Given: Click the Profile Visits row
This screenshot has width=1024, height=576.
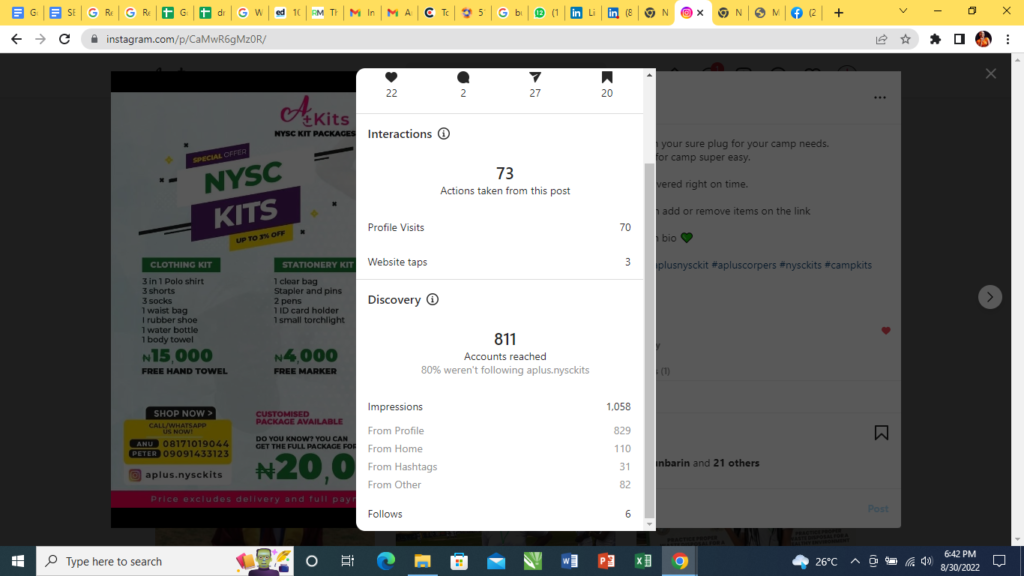Looking at the screenshot, I should [499, 227].
